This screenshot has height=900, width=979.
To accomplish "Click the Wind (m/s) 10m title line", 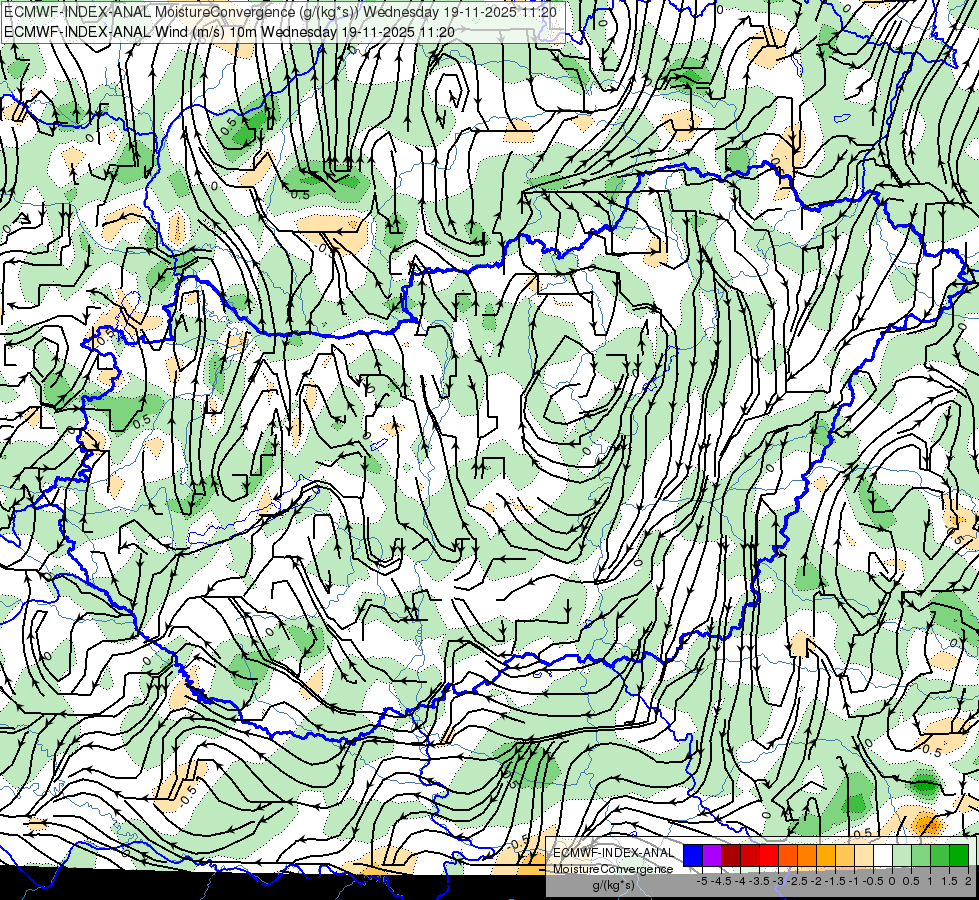I will tap(229, 31).
